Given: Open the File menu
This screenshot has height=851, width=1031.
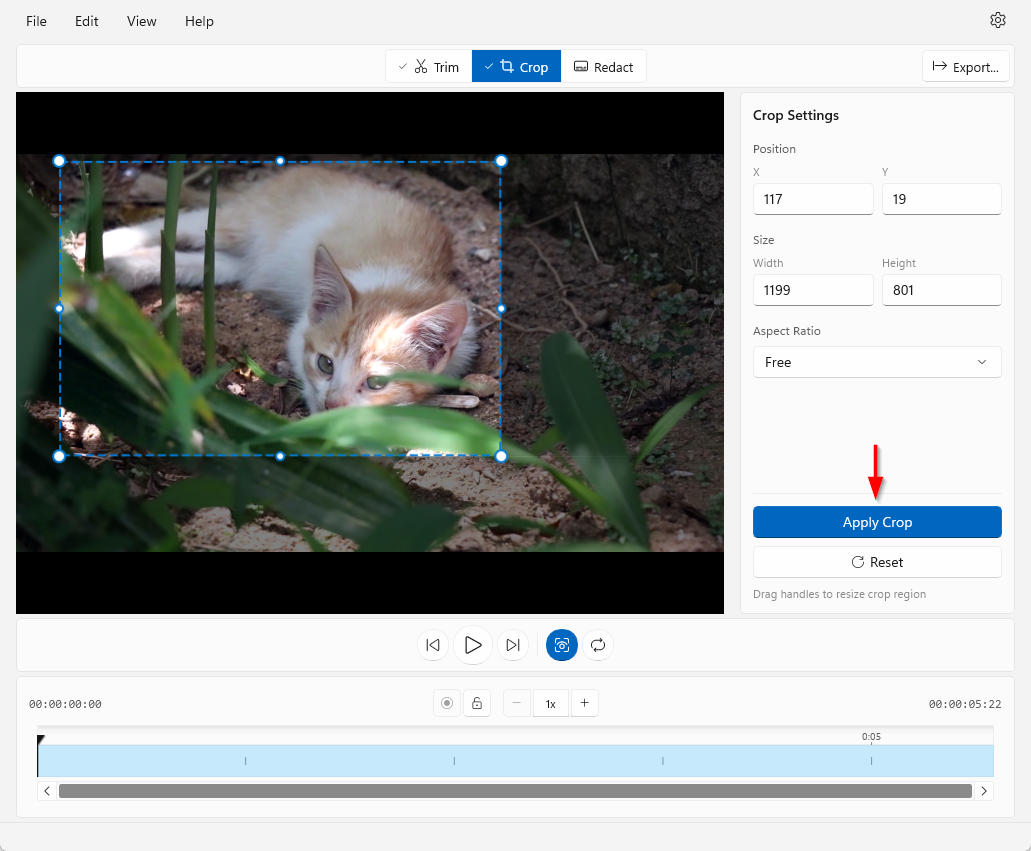Looking at the screenshot, I should (36, 21).
